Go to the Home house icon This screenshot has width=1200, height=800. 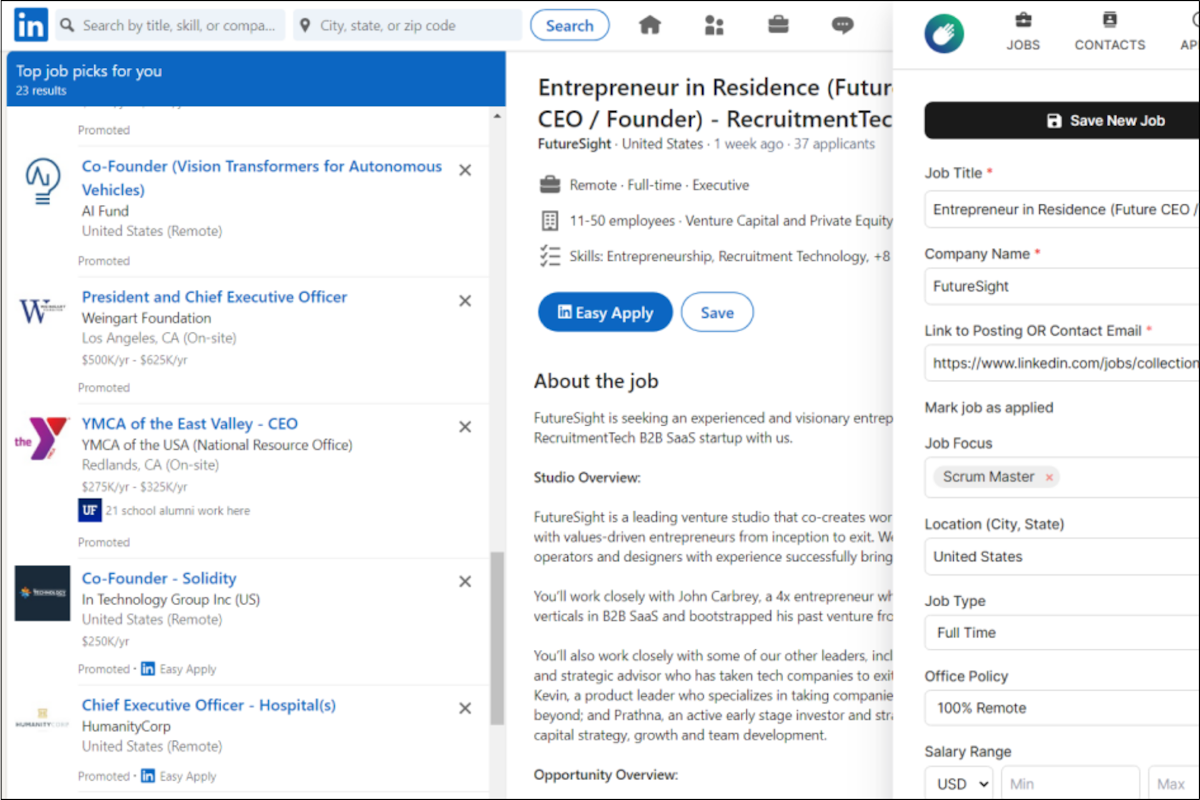pos(650,26)
